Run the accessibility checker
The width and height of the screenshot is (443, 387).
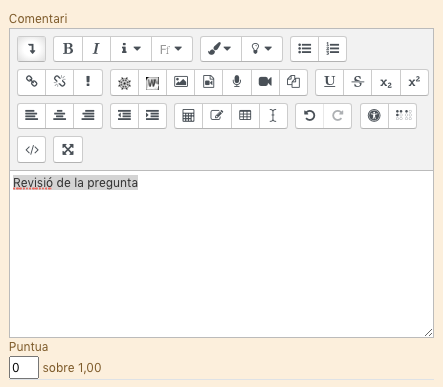tap(374, 116)
